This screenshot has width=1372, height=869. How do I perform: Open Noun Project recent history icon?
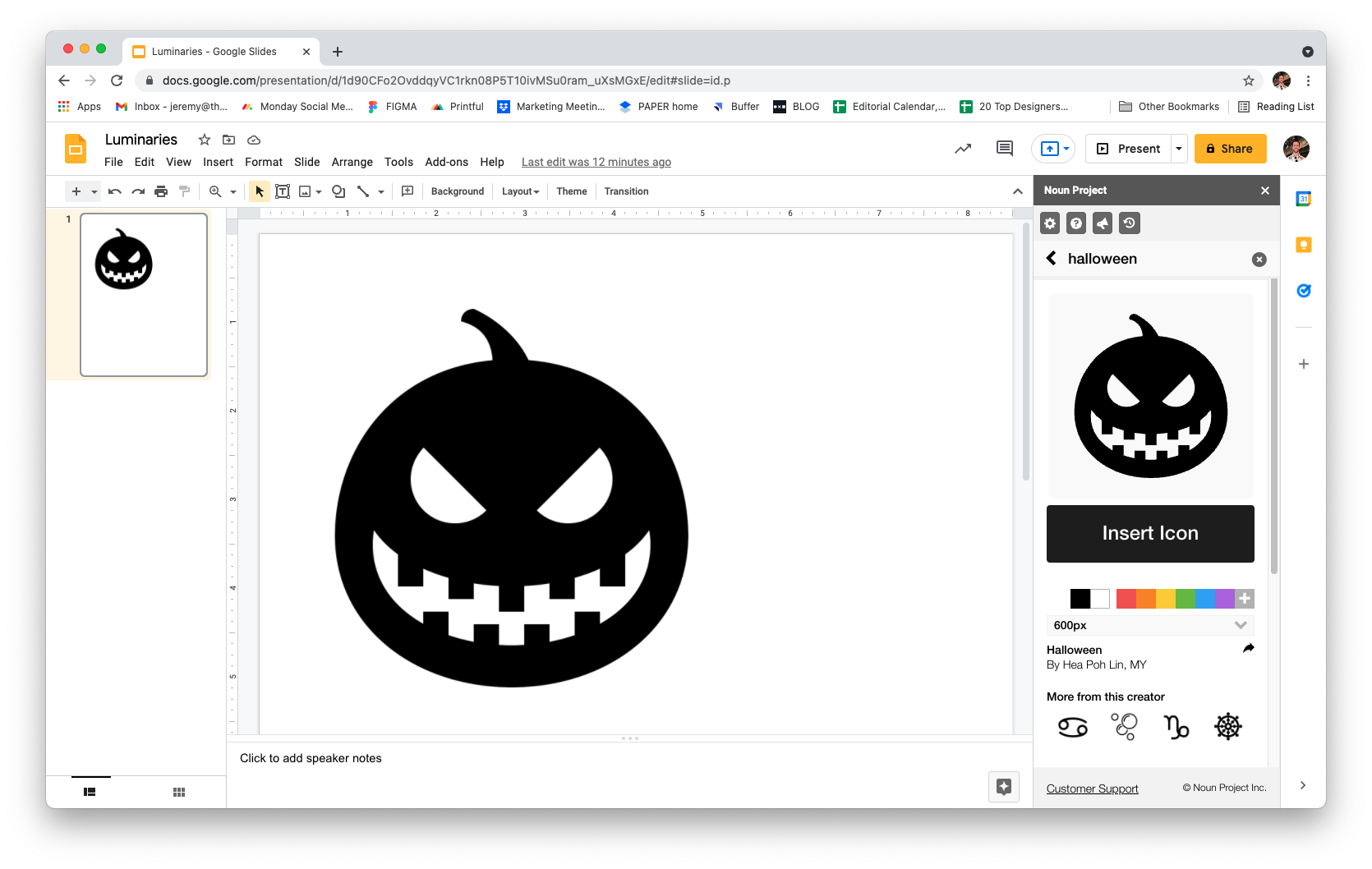click(1130, 223)
